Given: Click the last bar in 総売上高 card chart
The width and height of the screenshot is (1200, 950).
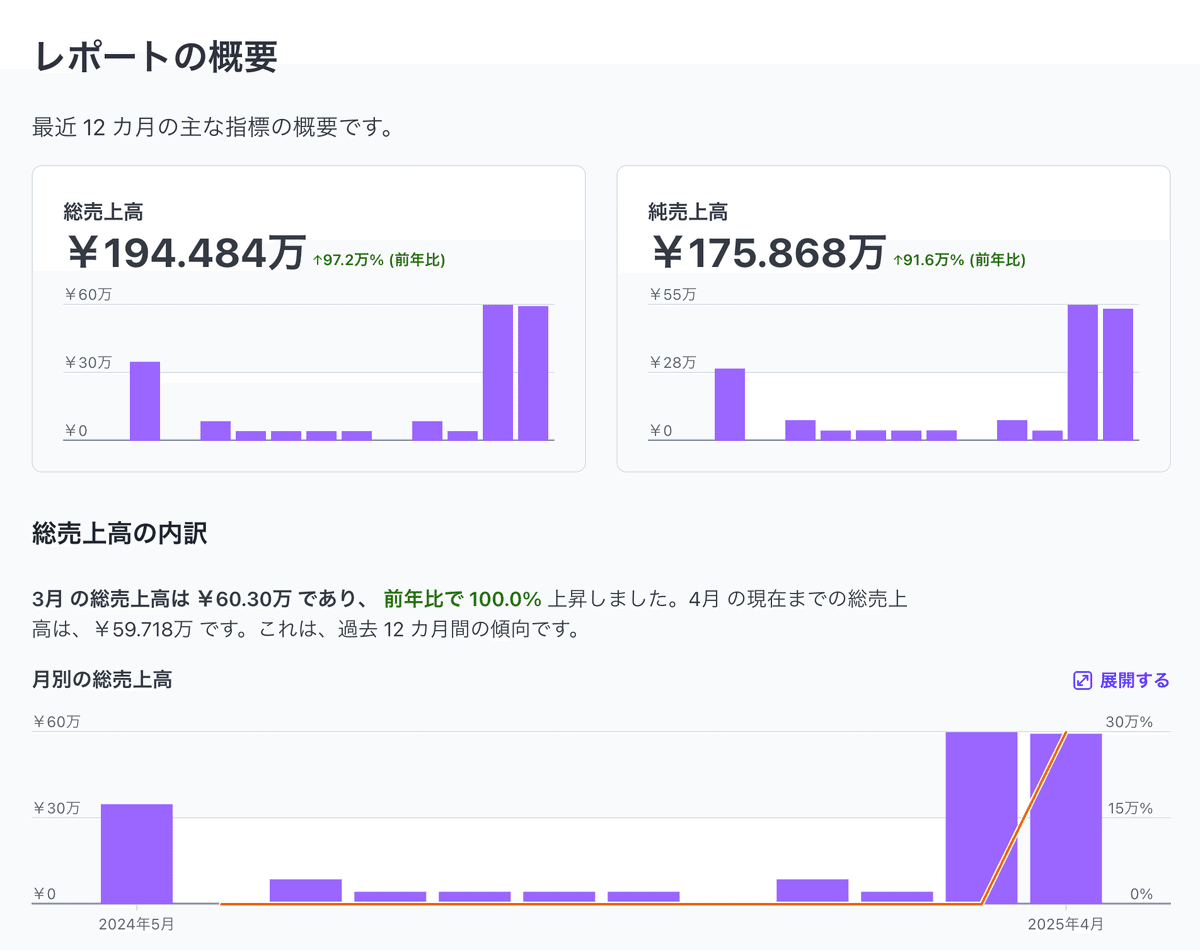Looking at the screenshot, I should 533,373.
